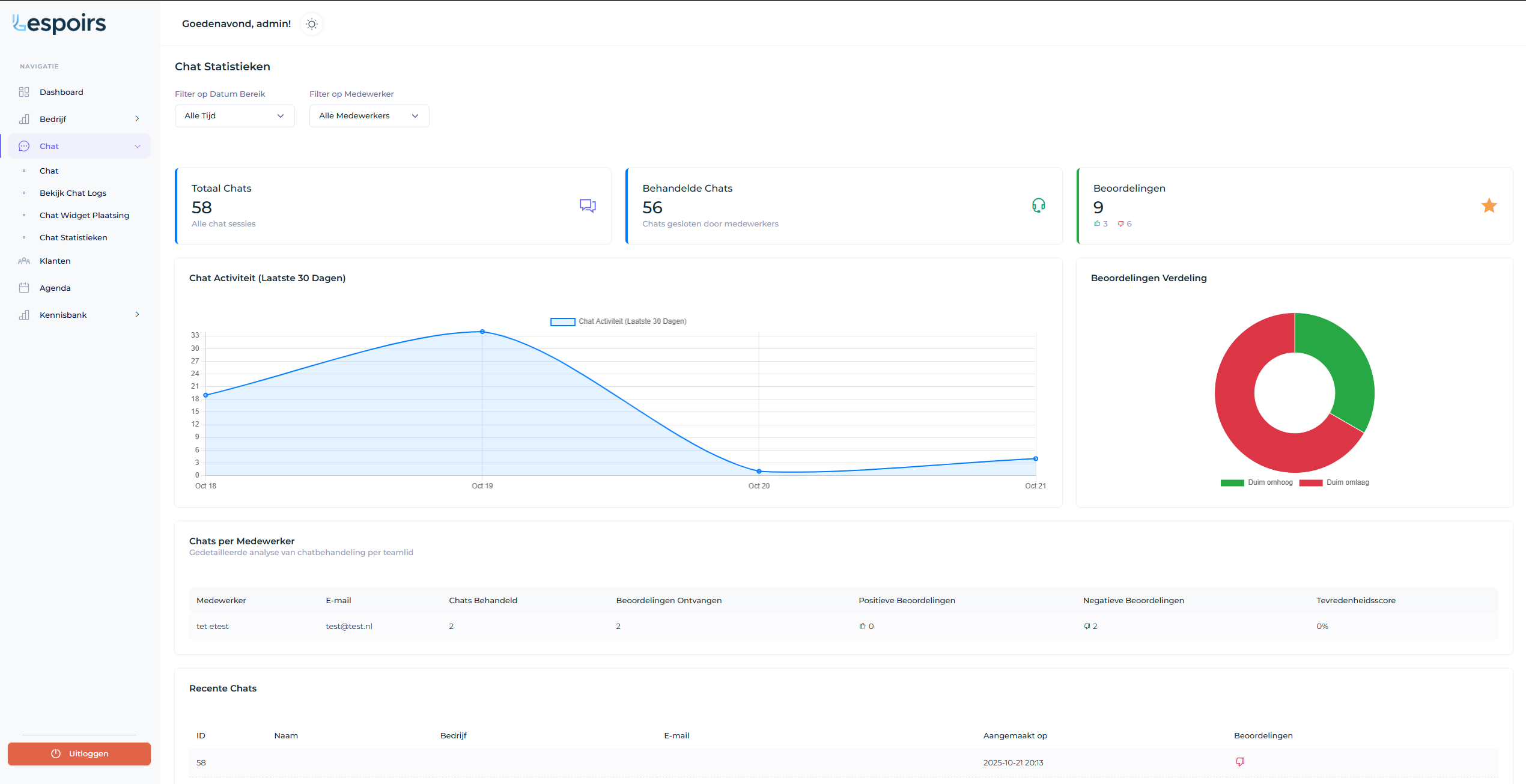Open the Dashboard navigation icon
1526x784 pixels.
[24, 92]
